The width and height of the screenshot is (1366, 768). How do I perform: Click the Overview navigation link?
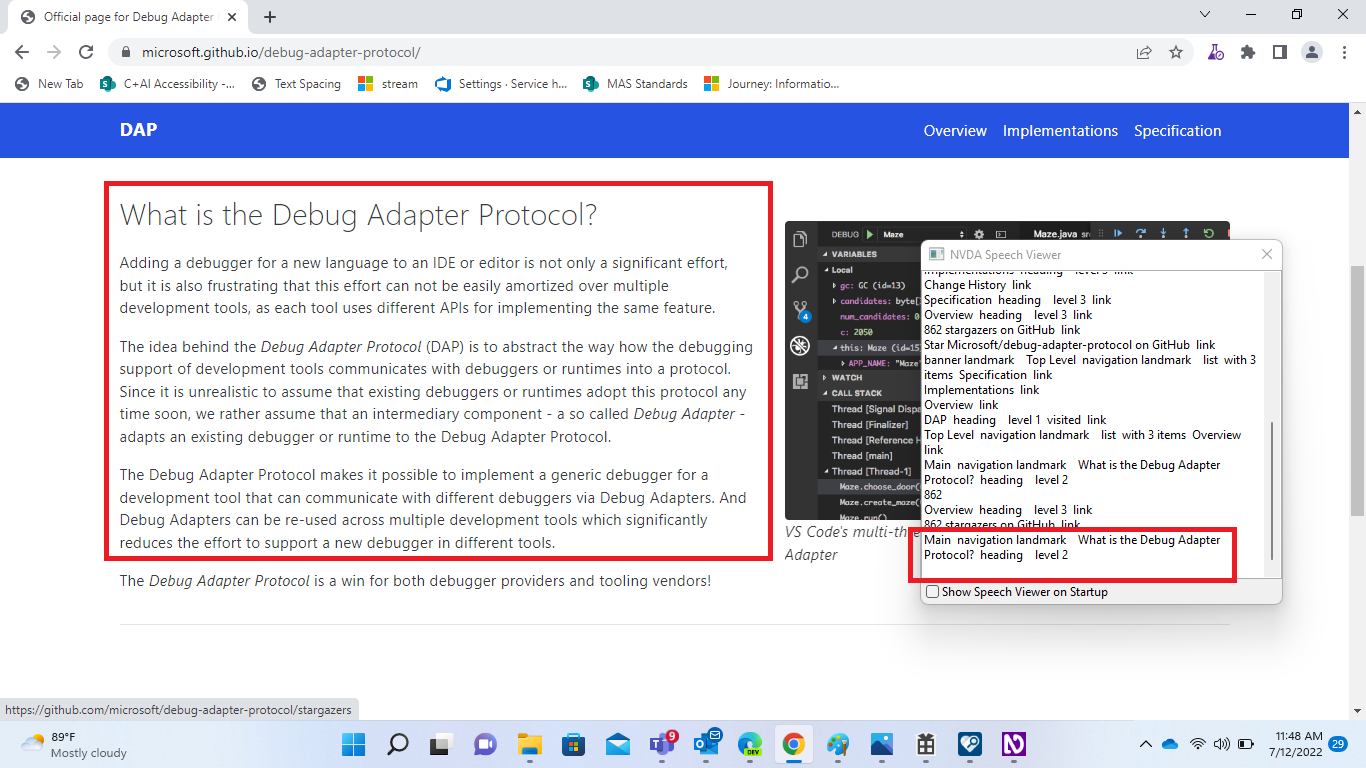(x=954, y=131)
